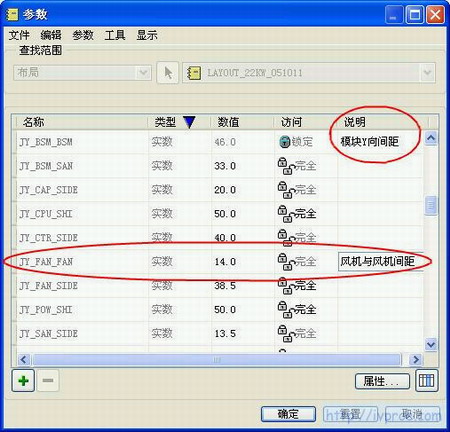Click the 属性... button
This screenshot has height=432, width=450.
382,381
